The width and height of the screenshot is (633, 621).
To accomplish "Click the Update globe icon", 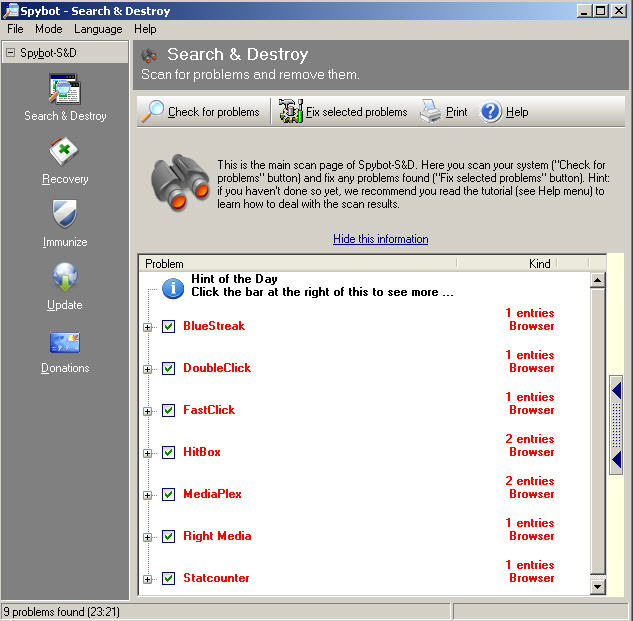I will (65, 277).
